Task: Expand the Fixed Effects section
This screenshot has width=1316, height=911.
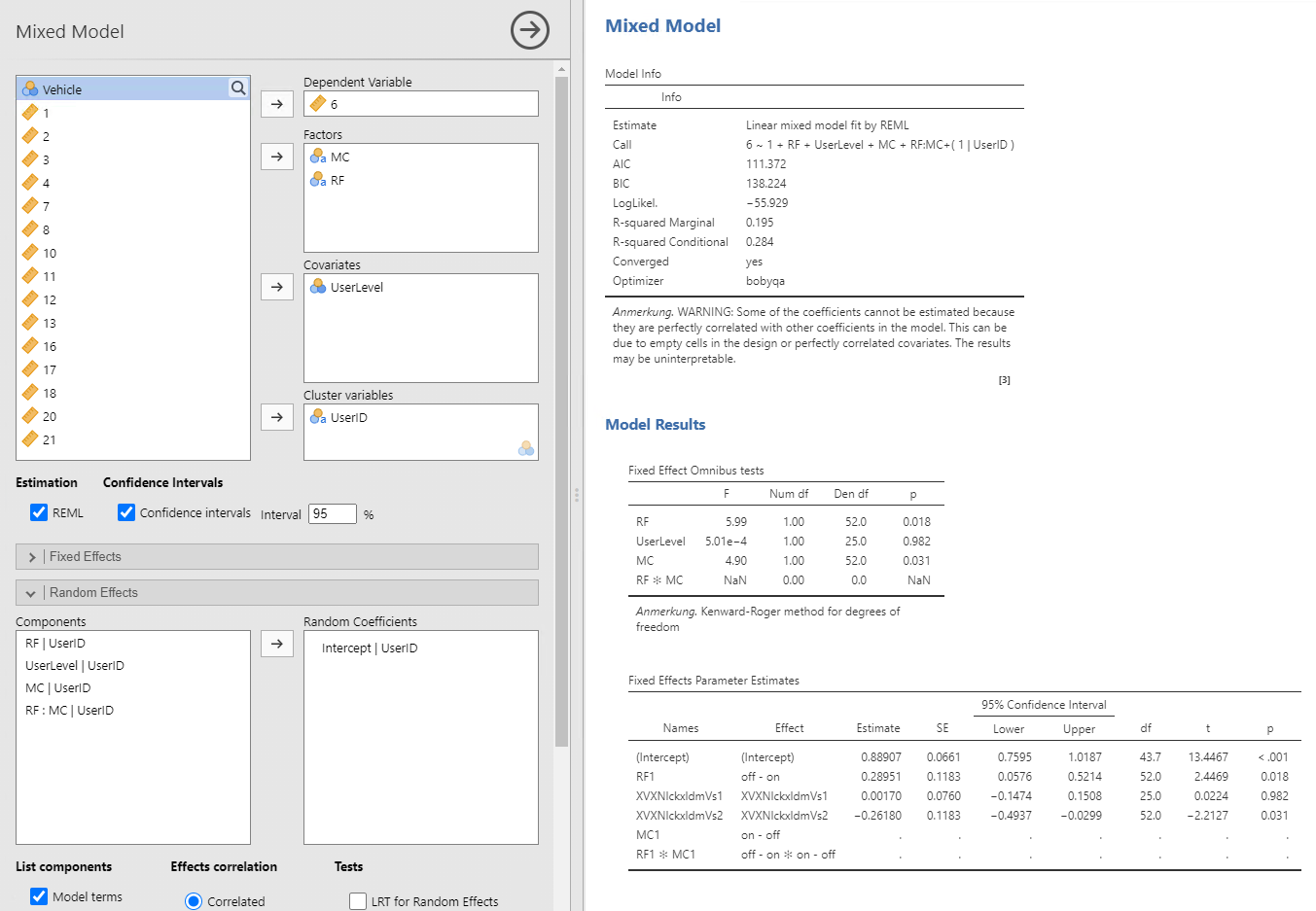Action: pos(277,556)
